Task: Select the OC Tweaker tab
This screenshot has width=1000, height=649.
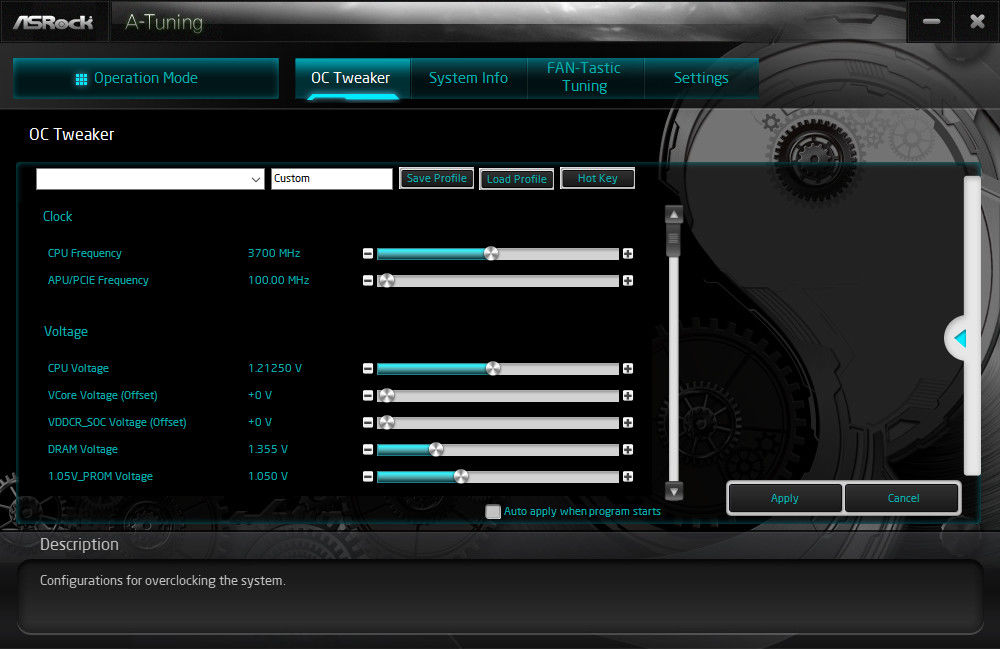Action: tap(352, 78)
